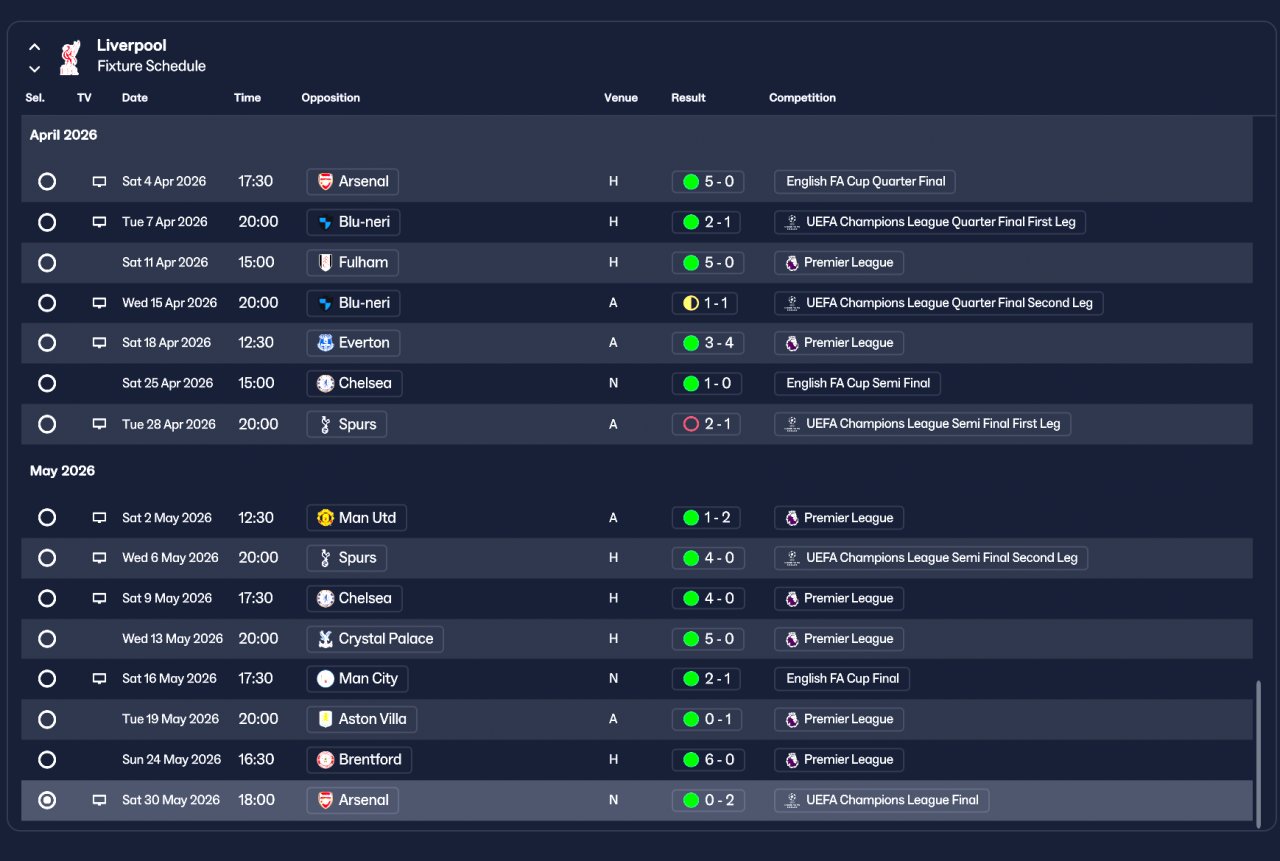1280x861 pixels.
Task: Click the Liverpool club crest icon
Action: coord(69,57)
